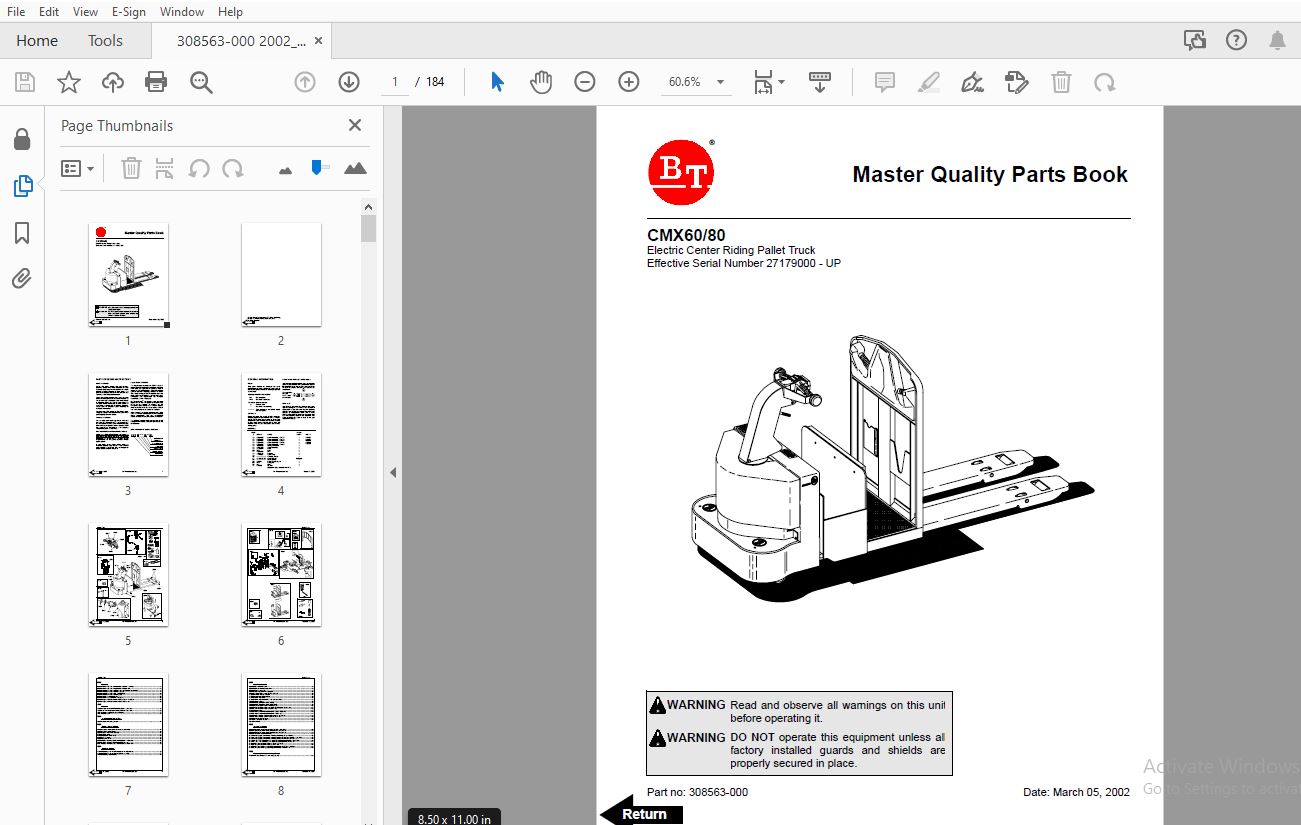Select the highlight text pen tool
The width and height of the screenshot is (1301, 825).
tap(929, 82)
